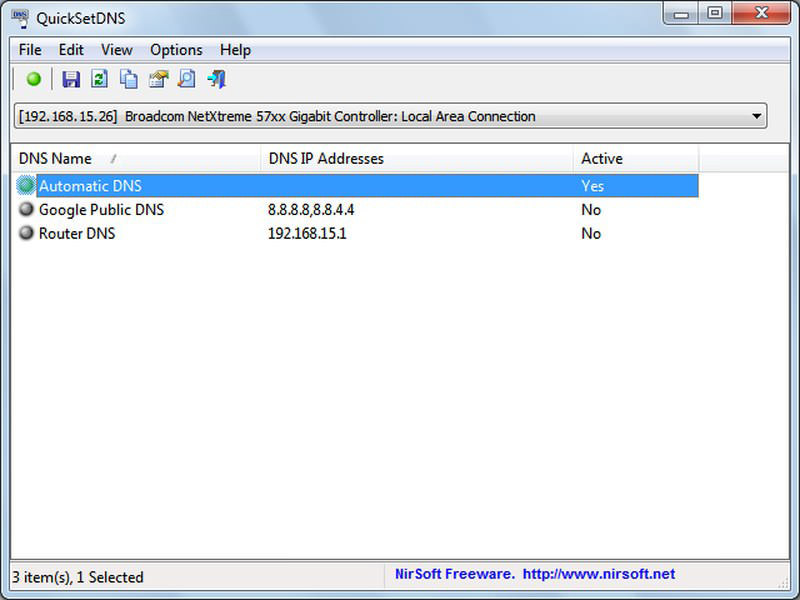Click the 192.168.15.1 address cell
Image resolution: width=800 pixels, height=600 pixels.
[307, 234]
